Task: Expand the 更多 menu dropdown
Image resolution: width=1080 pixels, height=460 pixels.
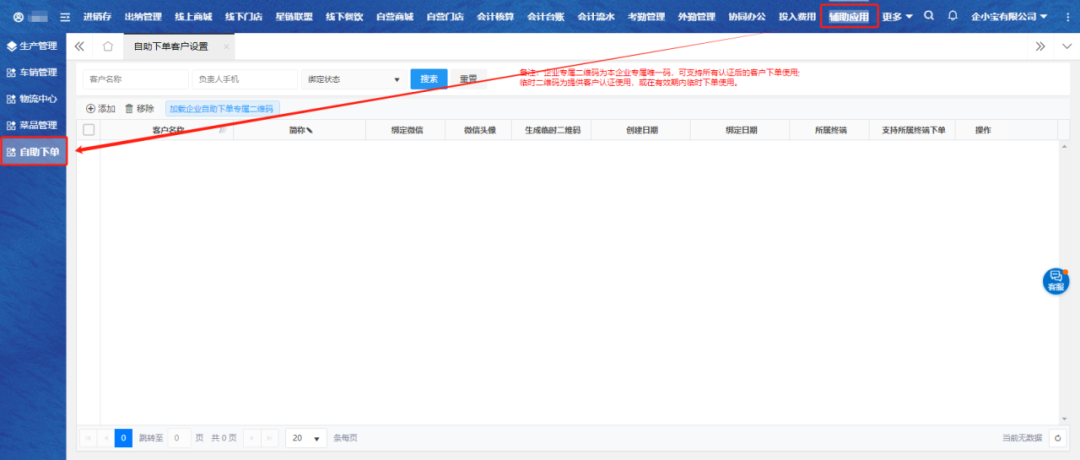Action: pyautogui.click(x=897, y=17)
